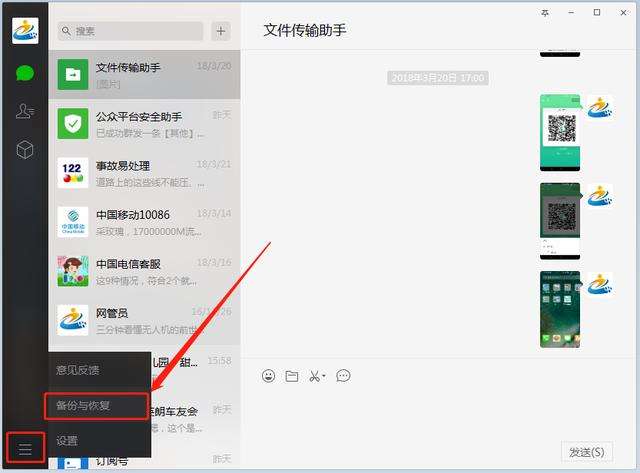Open the 中国移动10086 conversation

coord(144,222)
